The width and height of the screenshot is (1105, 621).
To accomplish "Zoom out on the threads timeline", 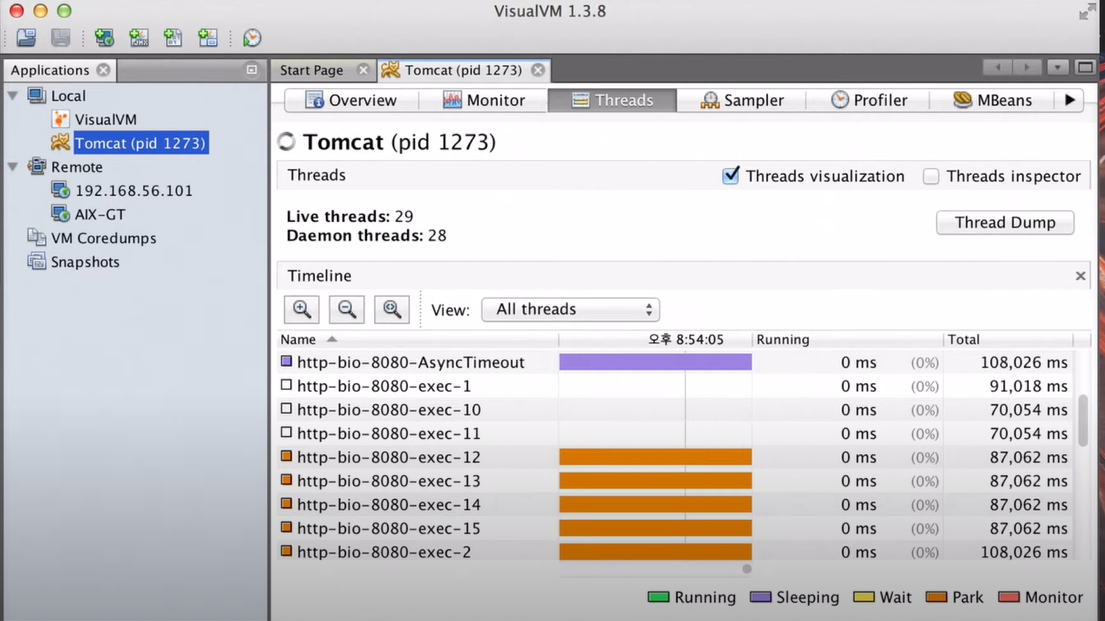I will pyautogui.click(x=347, y=309).
